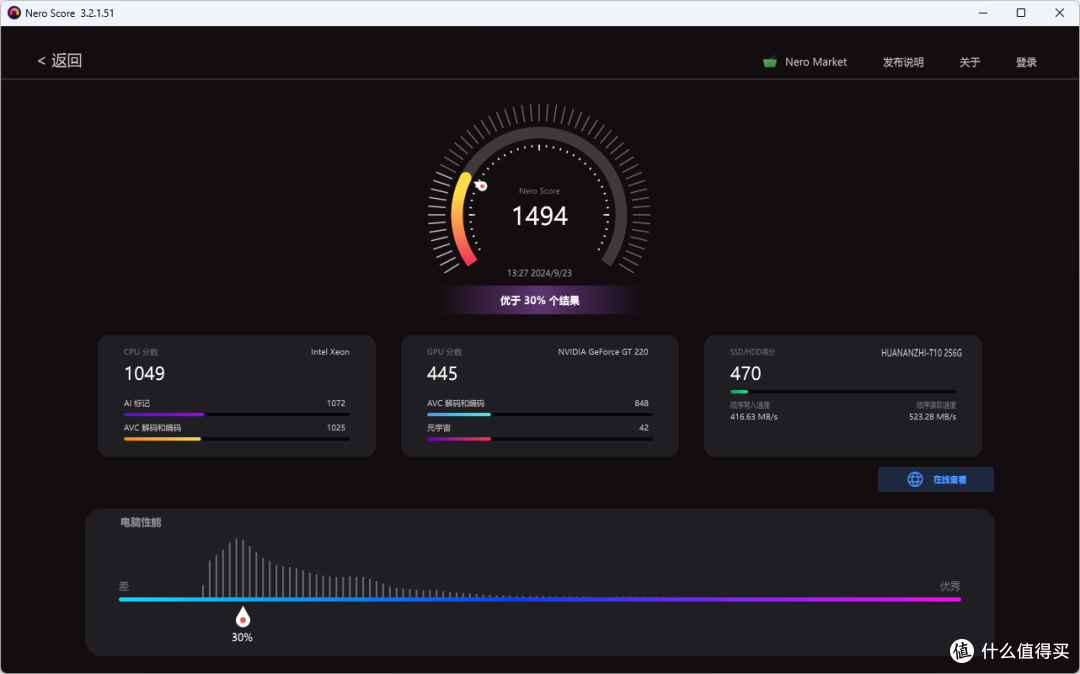Click the green SSD score progress bar

[842, 391]
